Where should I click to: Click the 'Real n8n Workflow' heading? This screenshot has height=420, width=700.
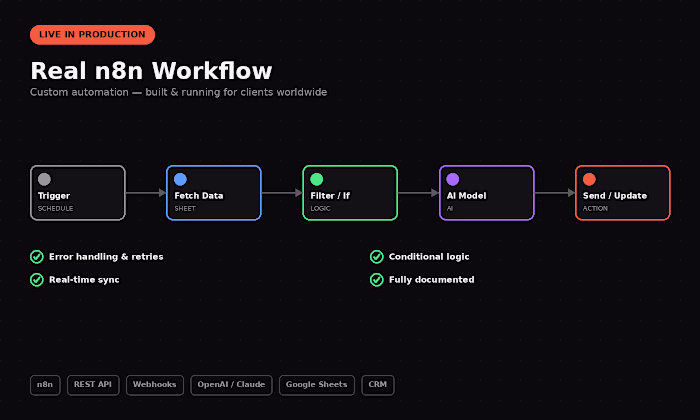(x=151, y=71)
